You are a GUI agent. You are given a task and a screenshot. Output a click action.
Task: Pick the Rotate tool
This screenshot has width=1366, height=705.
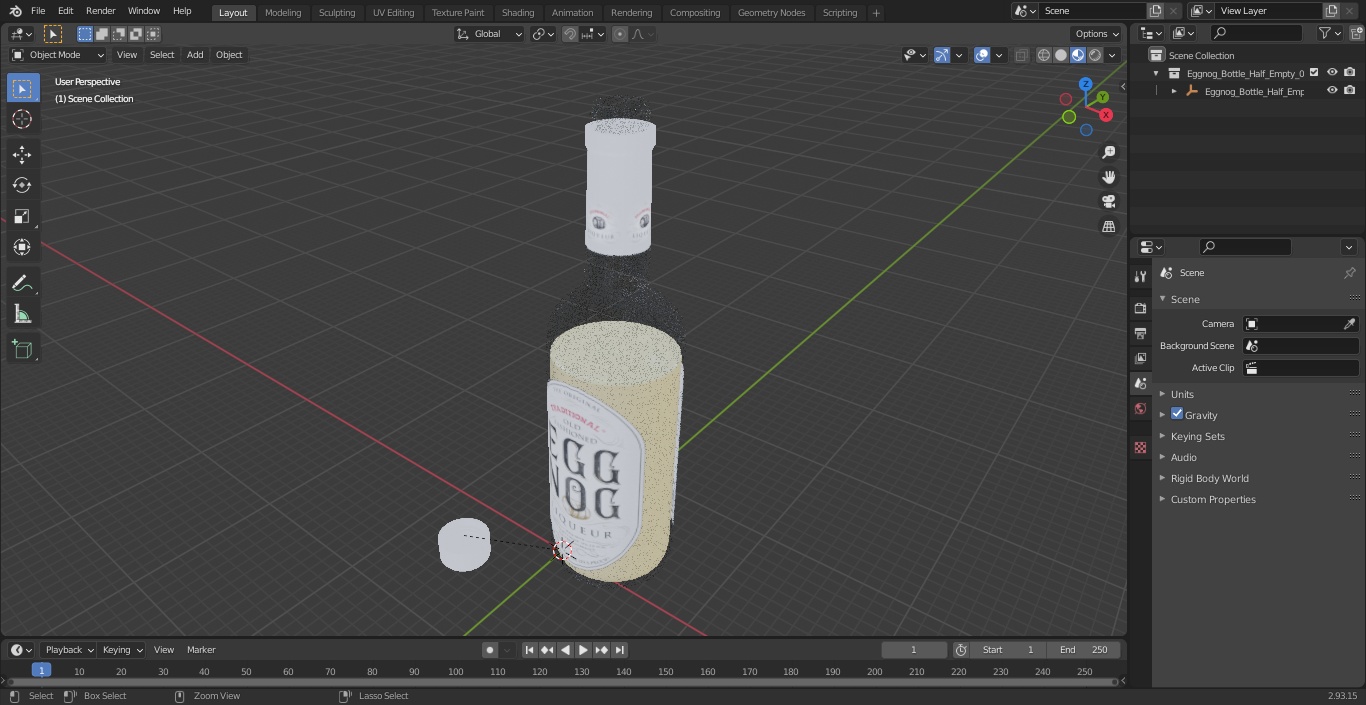pyautogui.click(x=22, y=185)
